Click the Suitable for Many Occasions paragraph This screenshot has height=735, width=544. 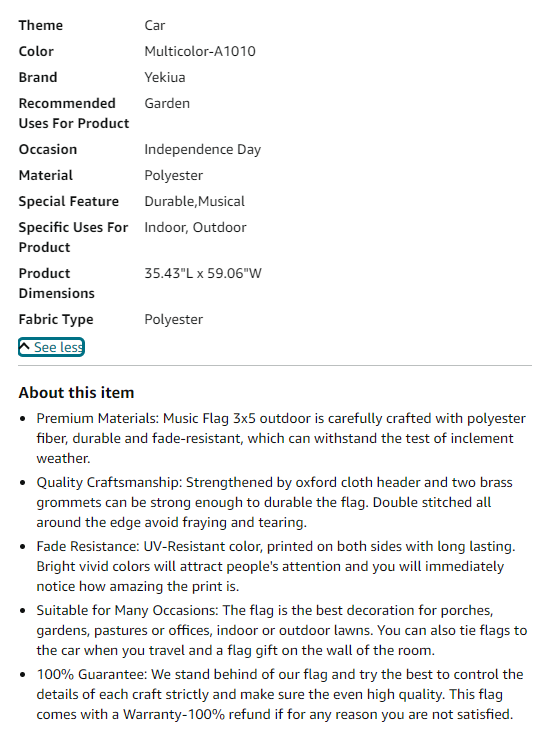(282, 630)
